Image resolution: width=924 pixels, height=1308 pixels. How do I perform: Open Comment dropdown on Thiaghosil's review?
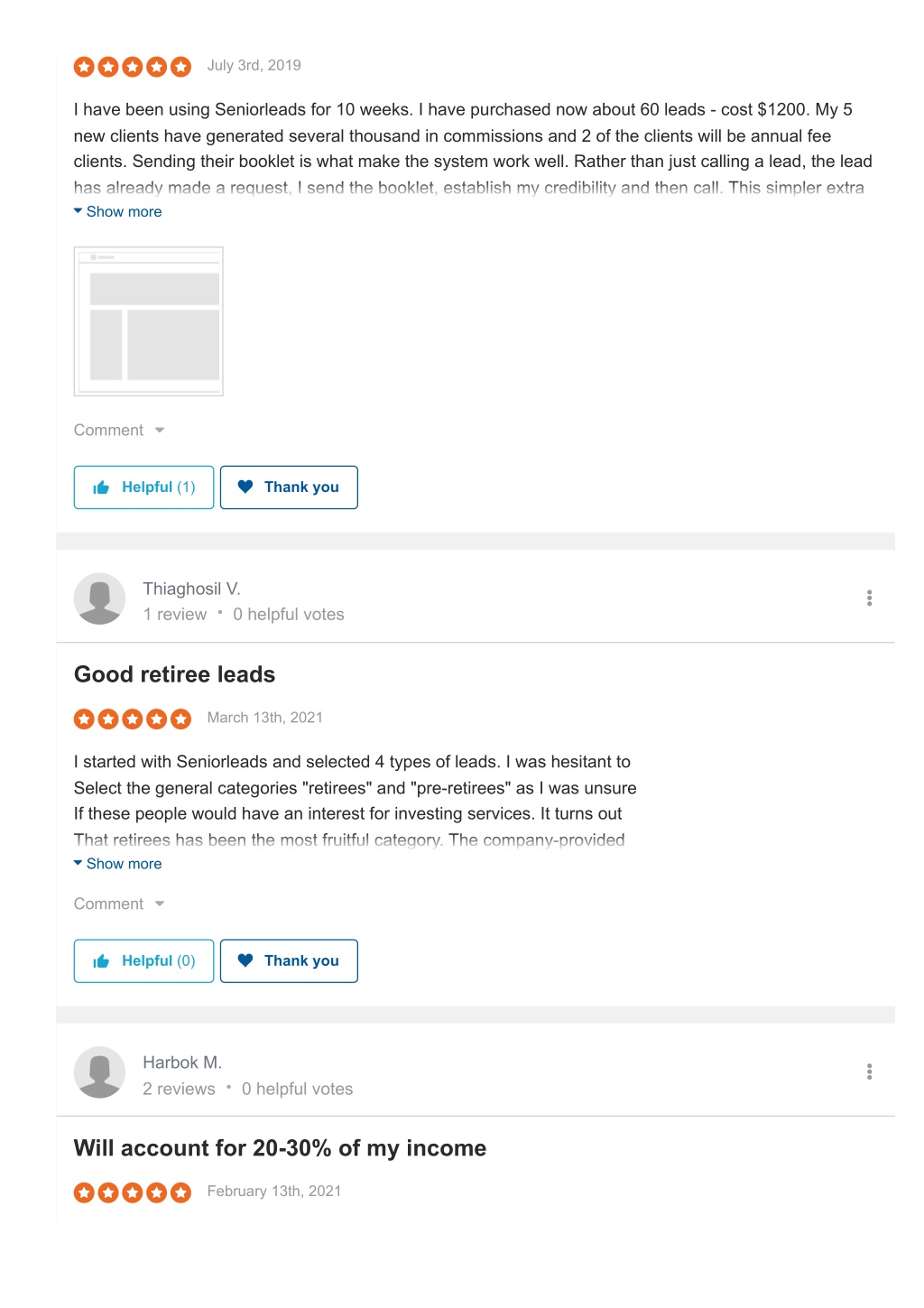tap(119, 904)
